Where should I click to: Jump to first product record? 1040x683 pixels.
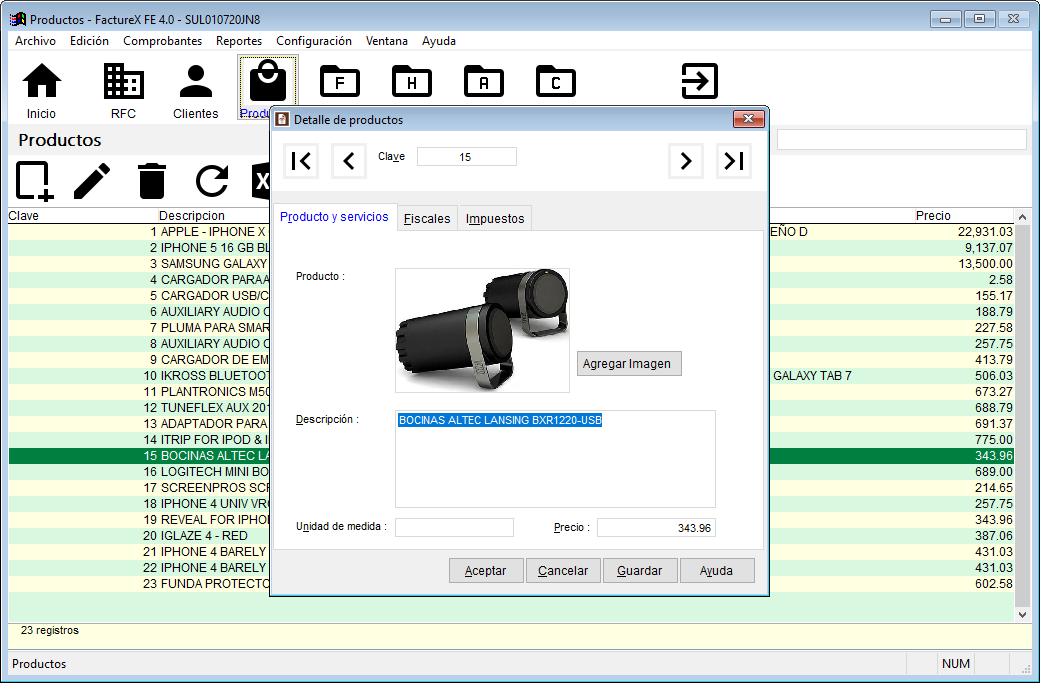[301, 160]
